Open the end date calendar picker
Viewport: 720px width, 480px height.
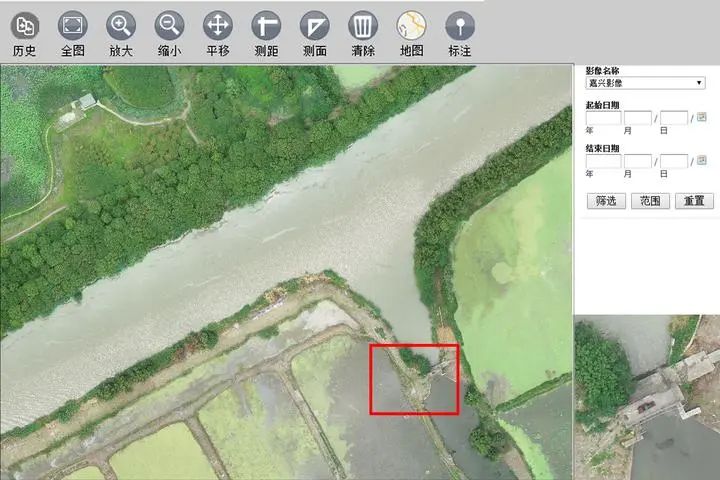pos(702,160)
